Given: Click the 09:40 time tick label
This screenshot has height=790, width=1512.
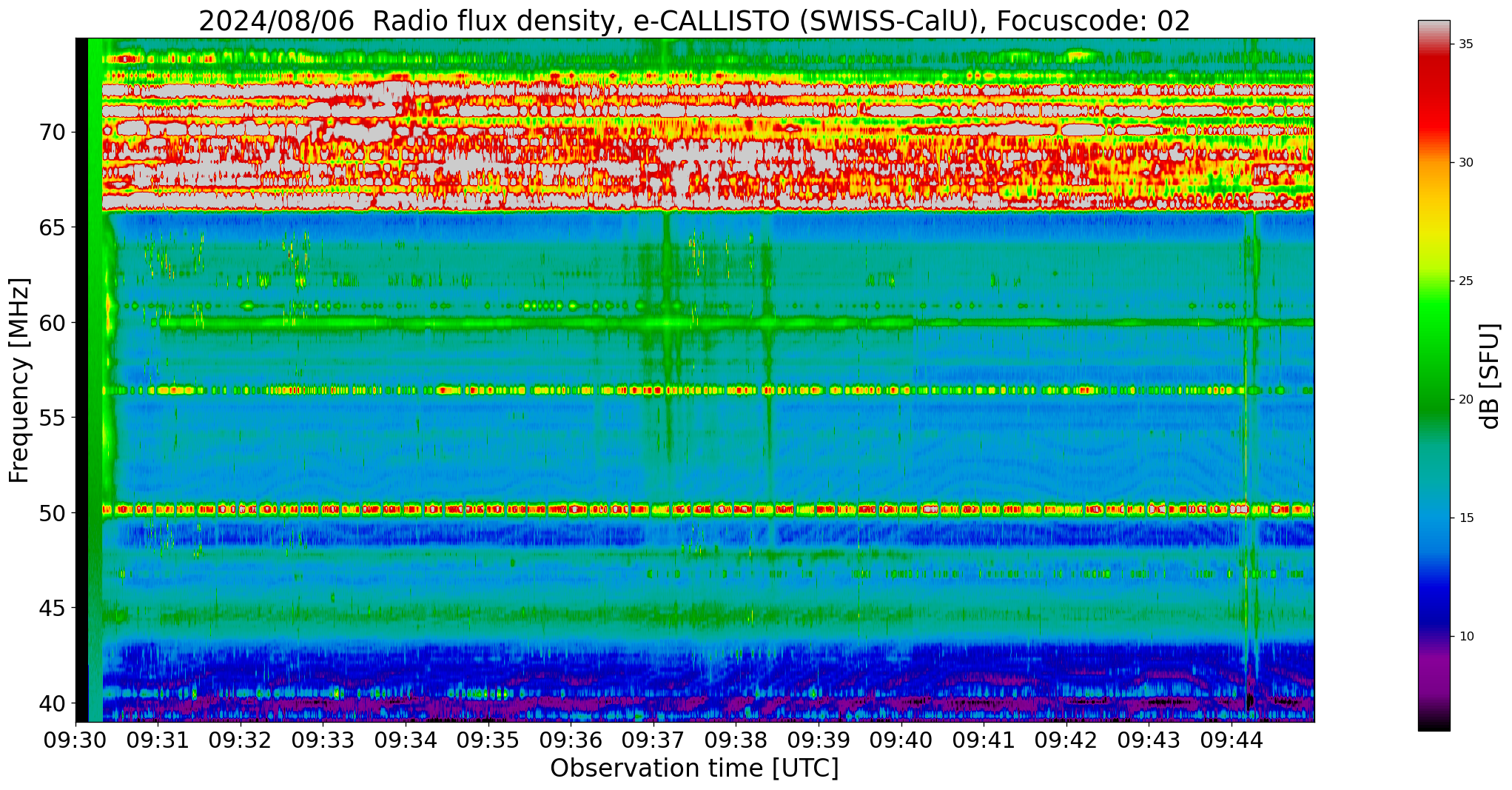Looking at the screenshot, I should point(901,740).
